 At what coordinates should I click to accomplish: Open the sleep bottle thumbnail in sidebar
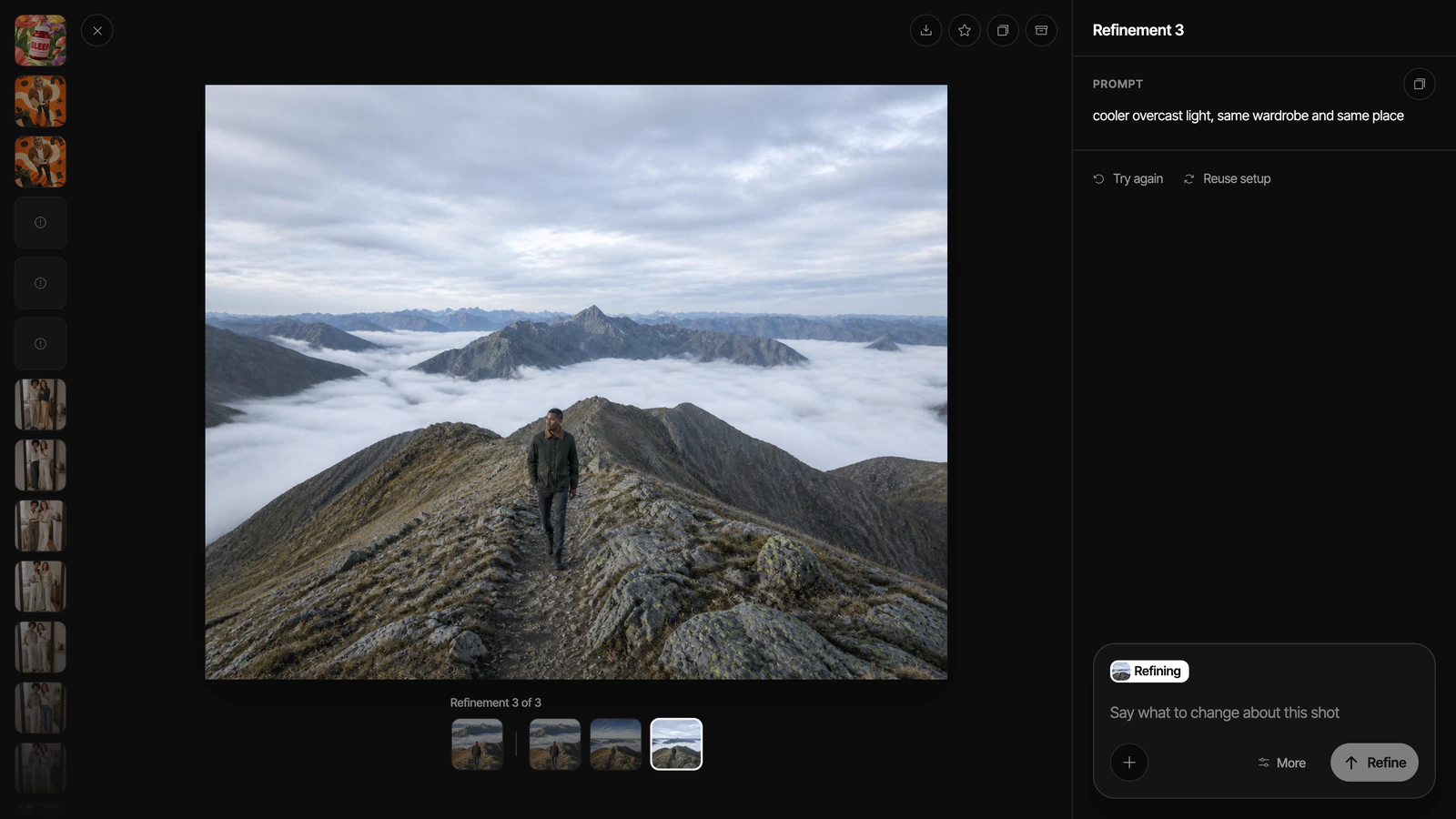(40, 40)
